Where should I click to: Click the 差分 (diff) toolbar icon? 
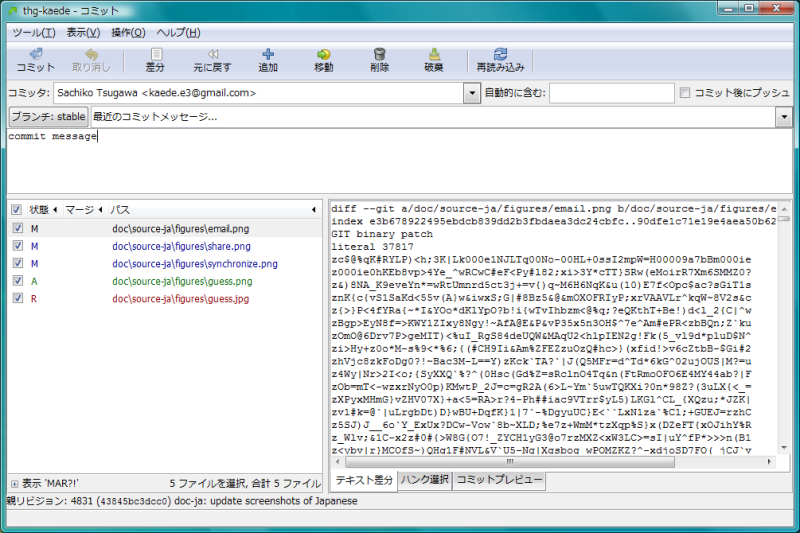click(155, 55)
